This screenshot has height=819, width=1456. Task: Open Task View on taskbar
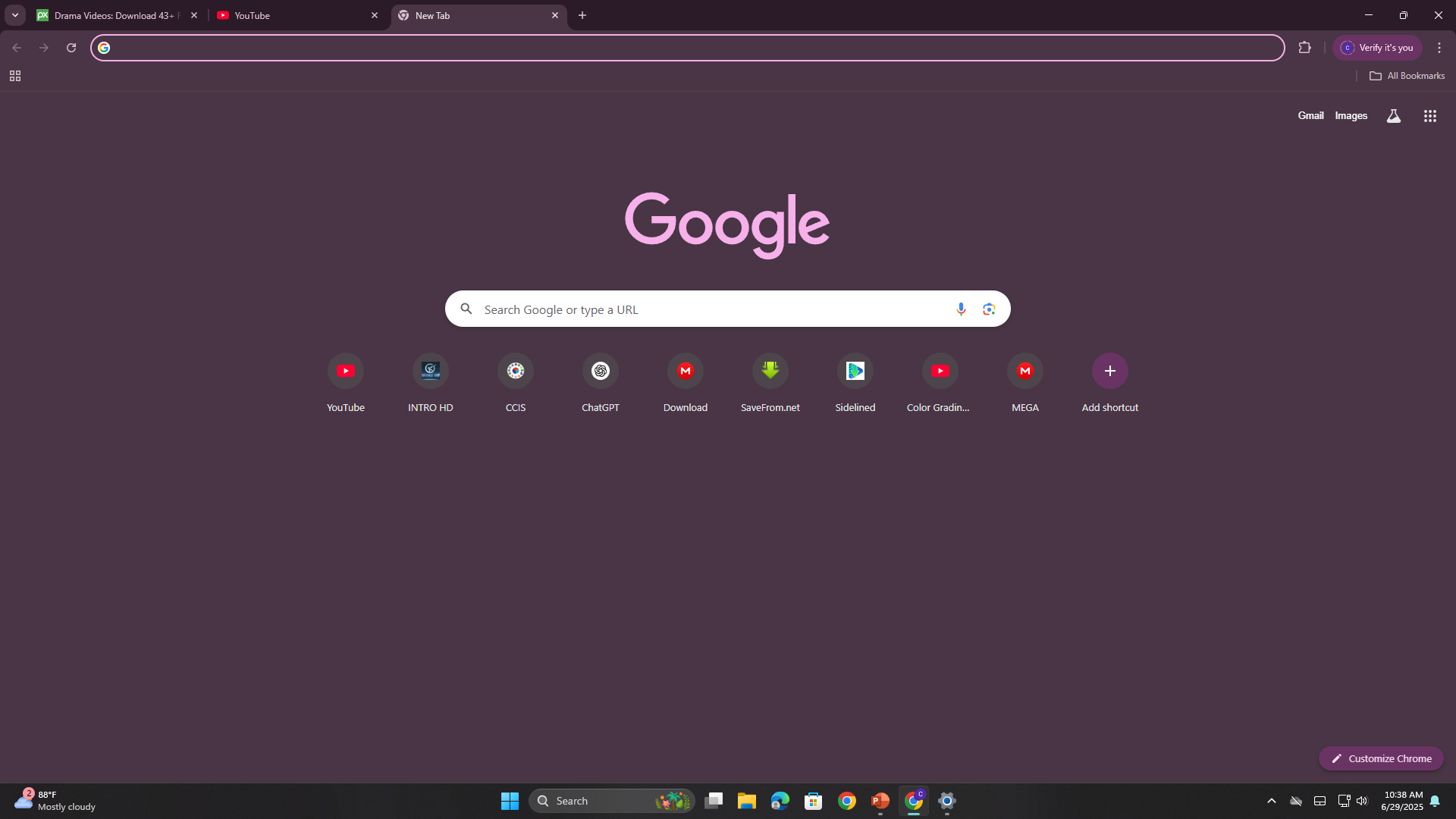click(714, 801)
